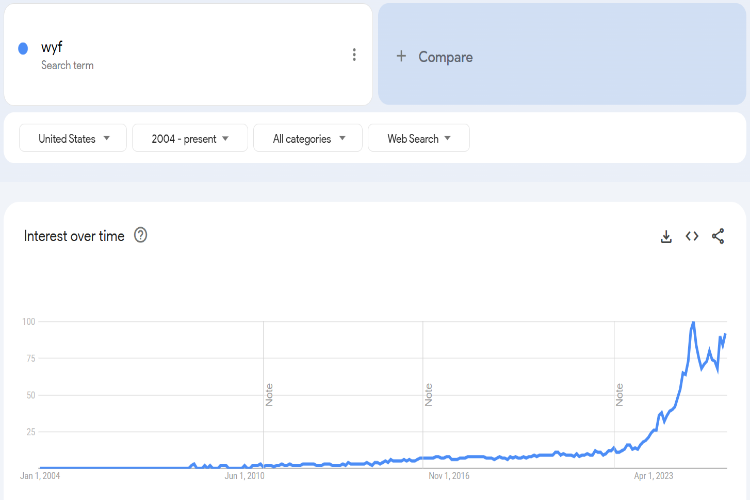Click the help icon beside Interest over time
The height and width of the screenshot is (500, 750).
coord(141,235)
